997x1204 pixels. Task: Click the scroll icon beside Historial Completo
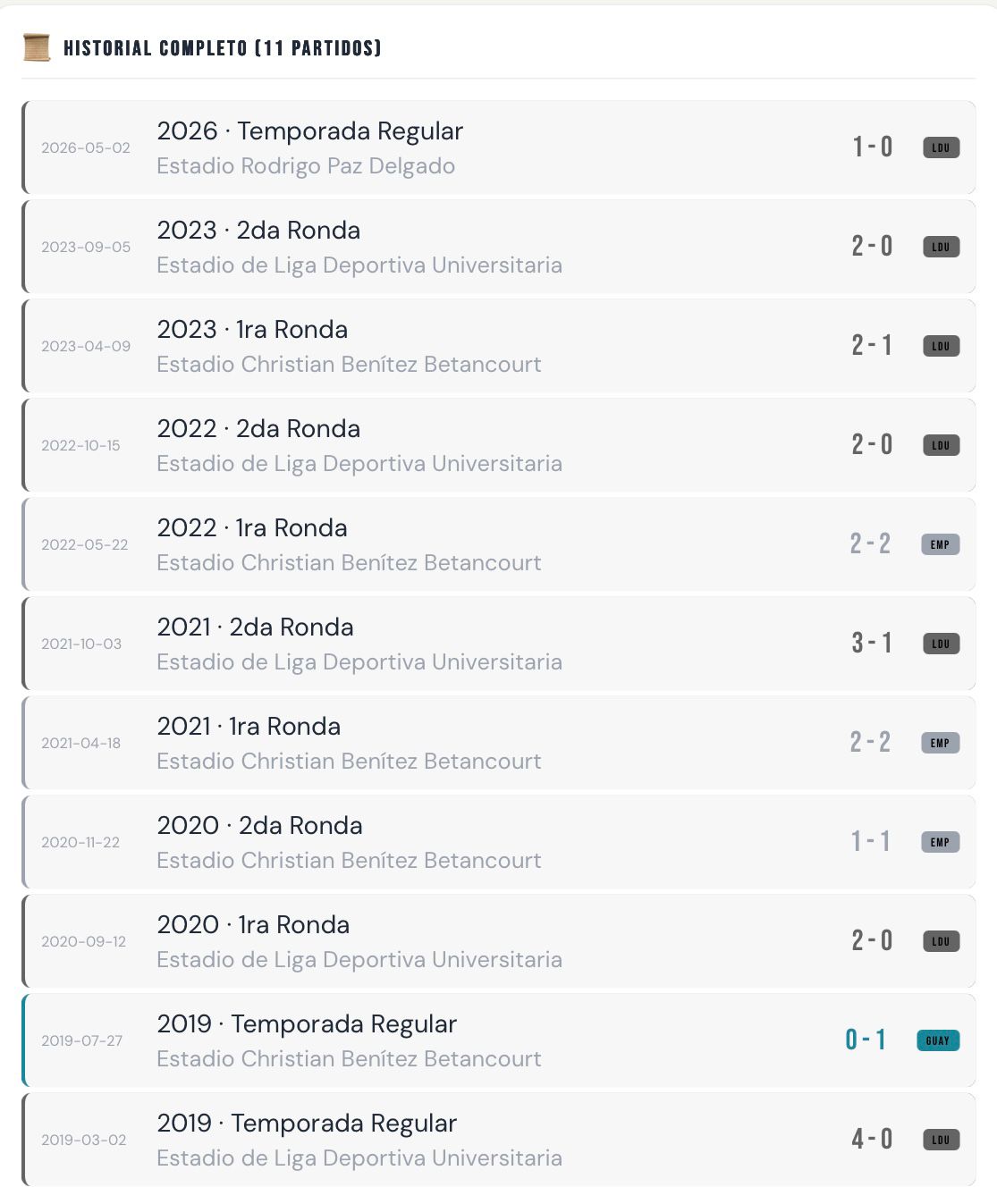click(x=37, y=47)
